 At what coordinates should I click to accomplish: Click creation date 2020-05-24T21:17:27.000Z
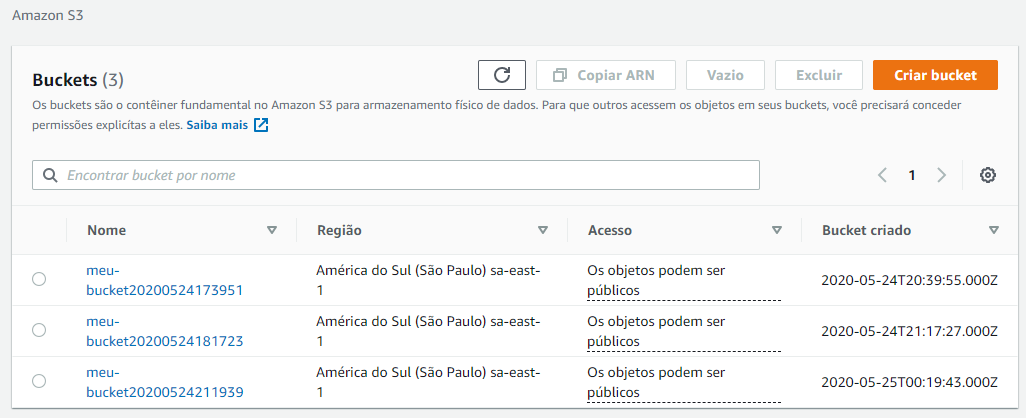pos(909,331)
